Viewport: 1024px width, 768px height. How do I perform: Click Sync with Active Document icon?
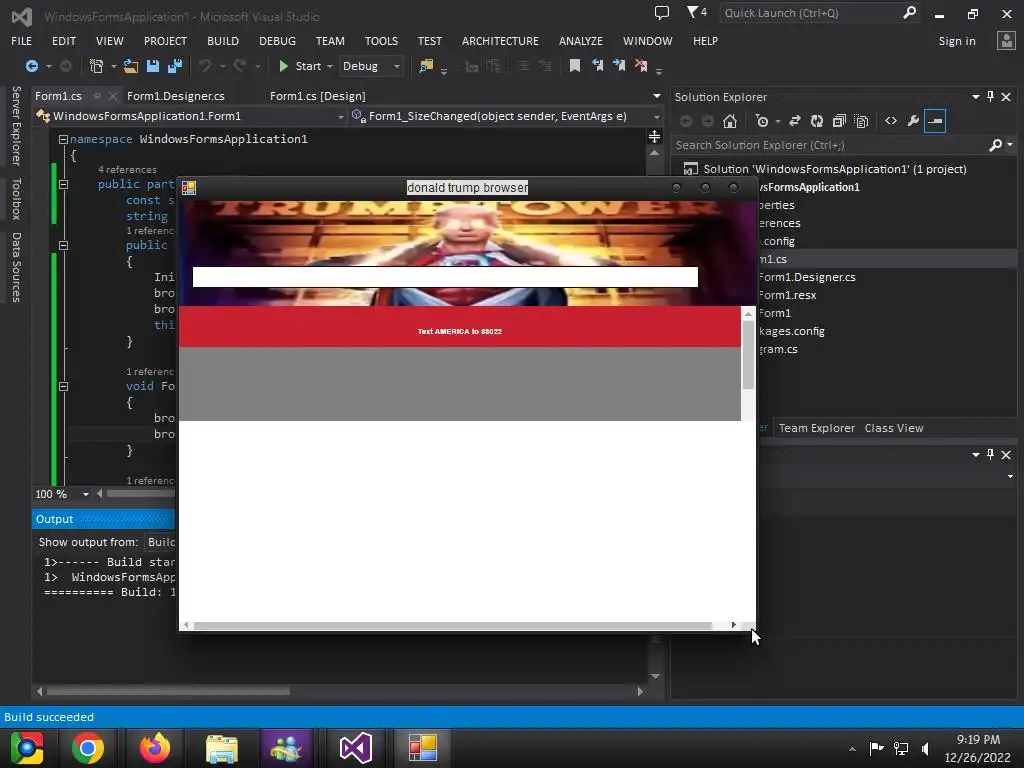click(795, 121)
